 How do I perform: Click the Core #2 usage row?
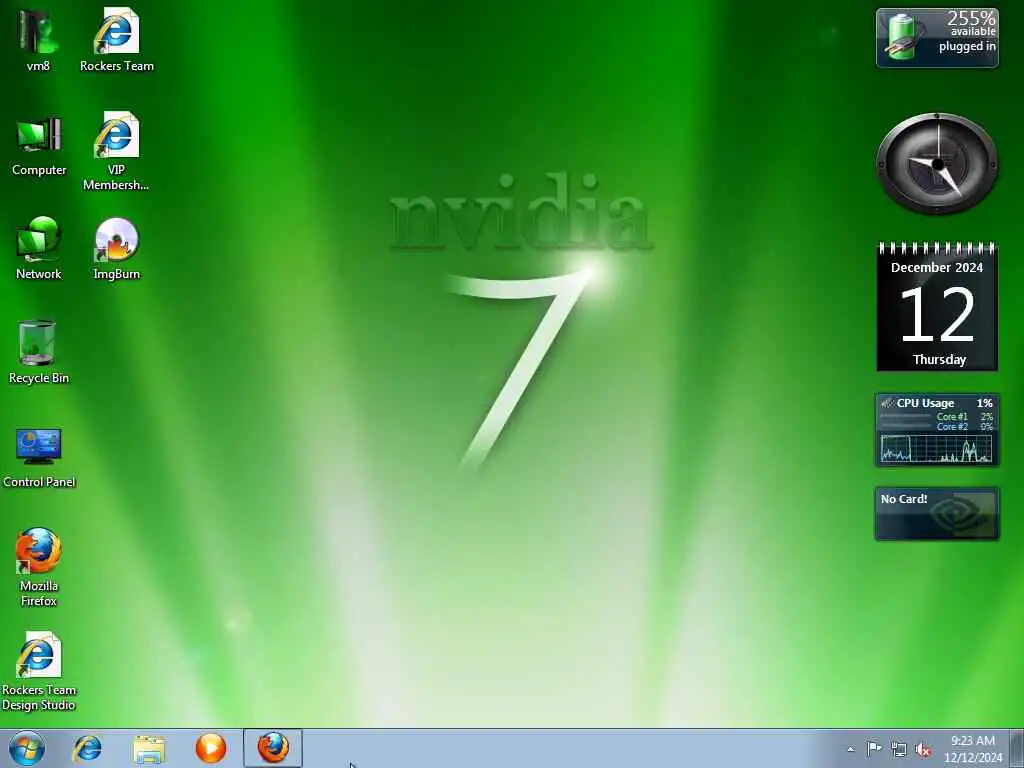pos(936,426)
